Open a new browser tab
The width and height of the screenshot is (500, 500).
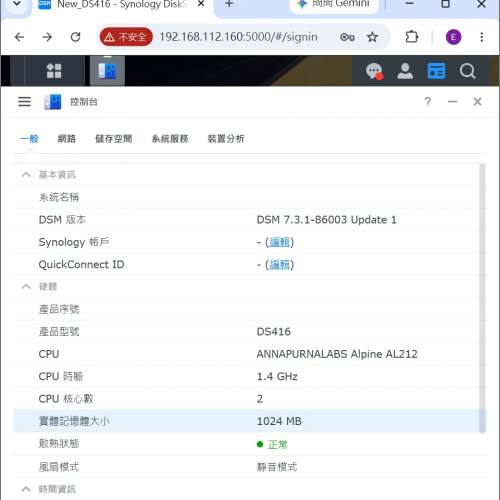[x=229, y=4]
